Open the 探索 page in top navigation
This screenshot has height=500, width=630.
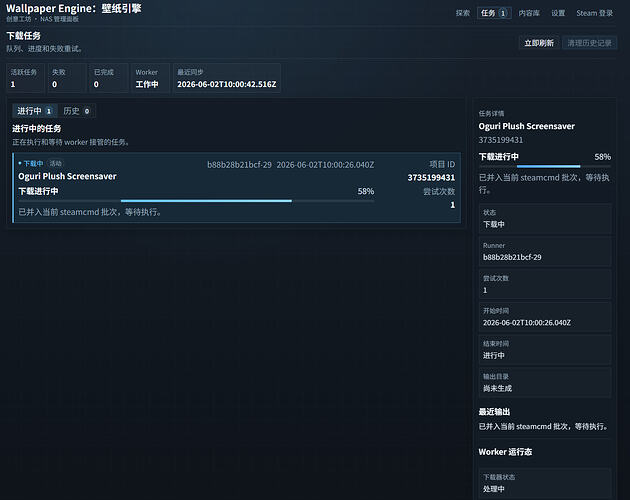click(462, 13)
